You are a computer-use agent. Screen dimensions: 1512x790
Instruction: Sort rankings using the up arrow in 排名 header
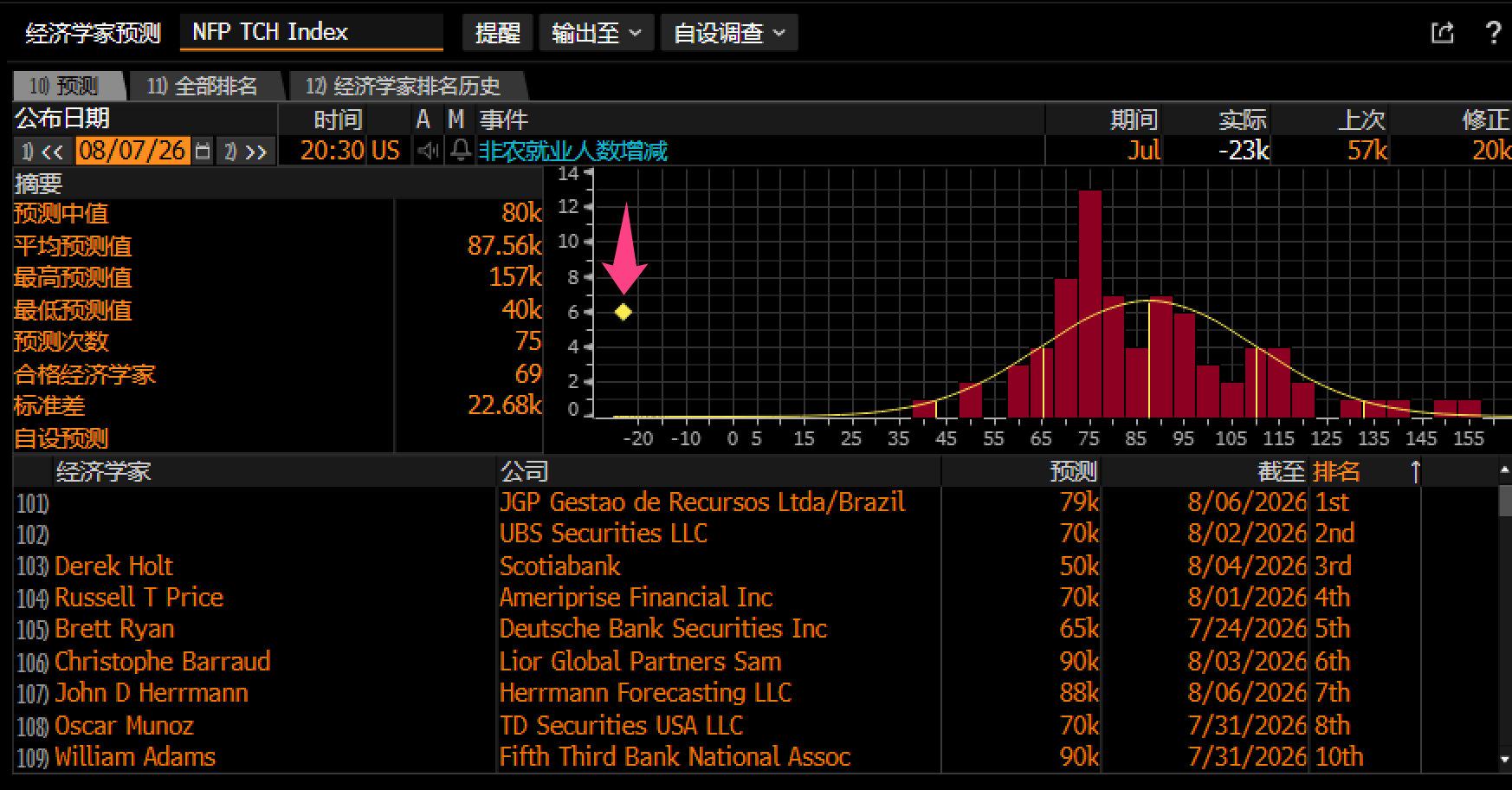1415,471
